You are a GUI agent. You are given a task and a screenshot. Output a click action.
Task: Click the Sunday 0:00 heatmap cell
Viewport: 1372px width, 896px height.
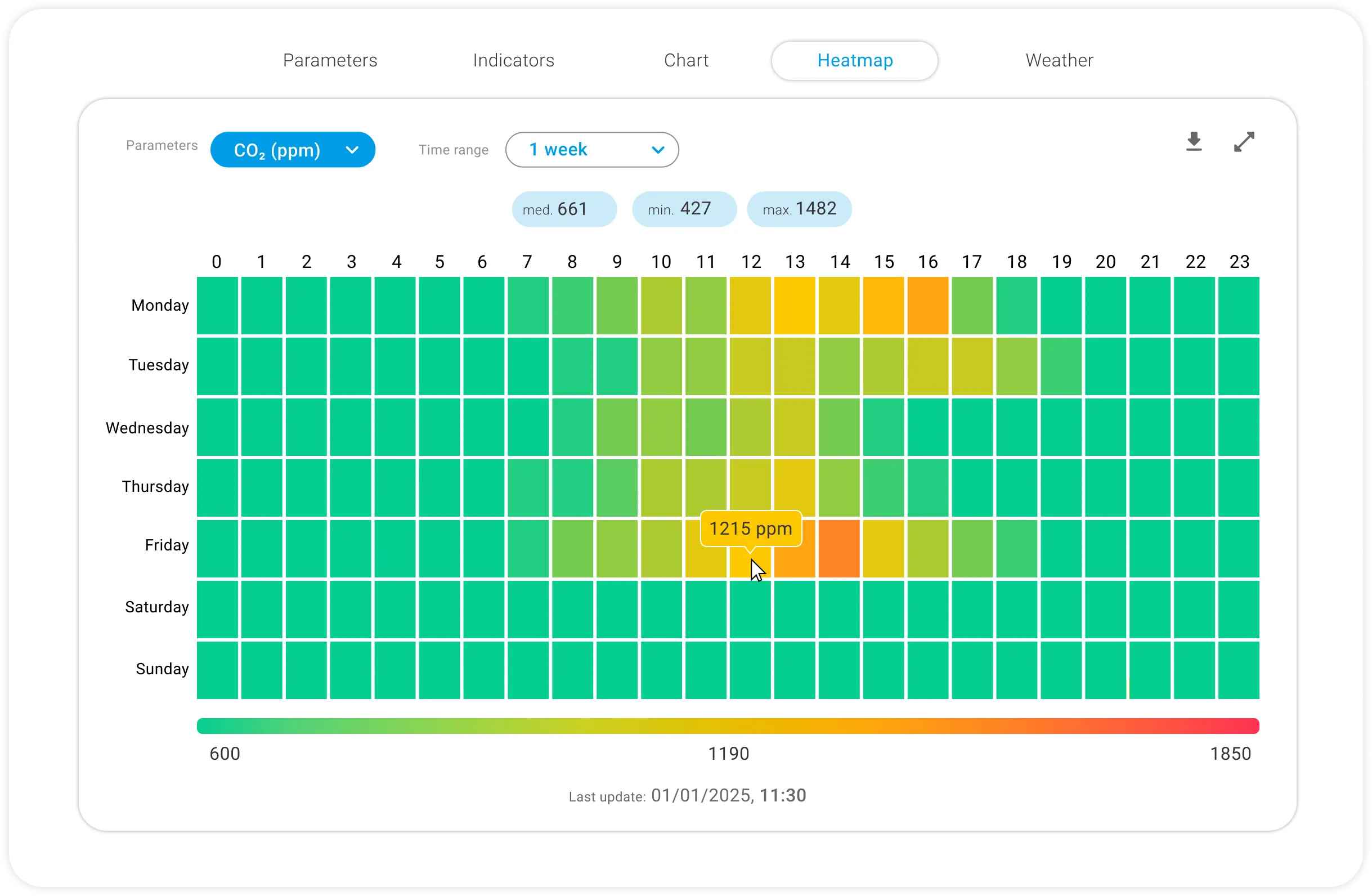point(217,670)
